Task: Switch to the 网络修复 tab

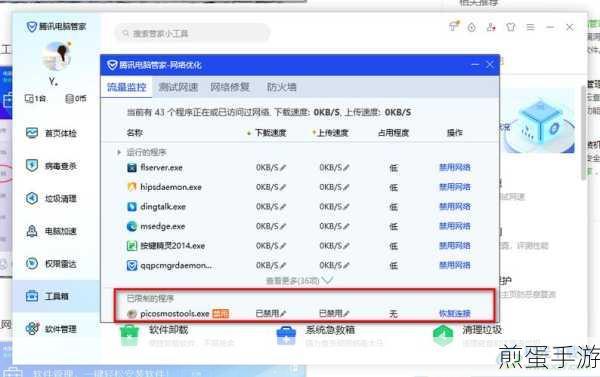Action: tap(230, 87)
